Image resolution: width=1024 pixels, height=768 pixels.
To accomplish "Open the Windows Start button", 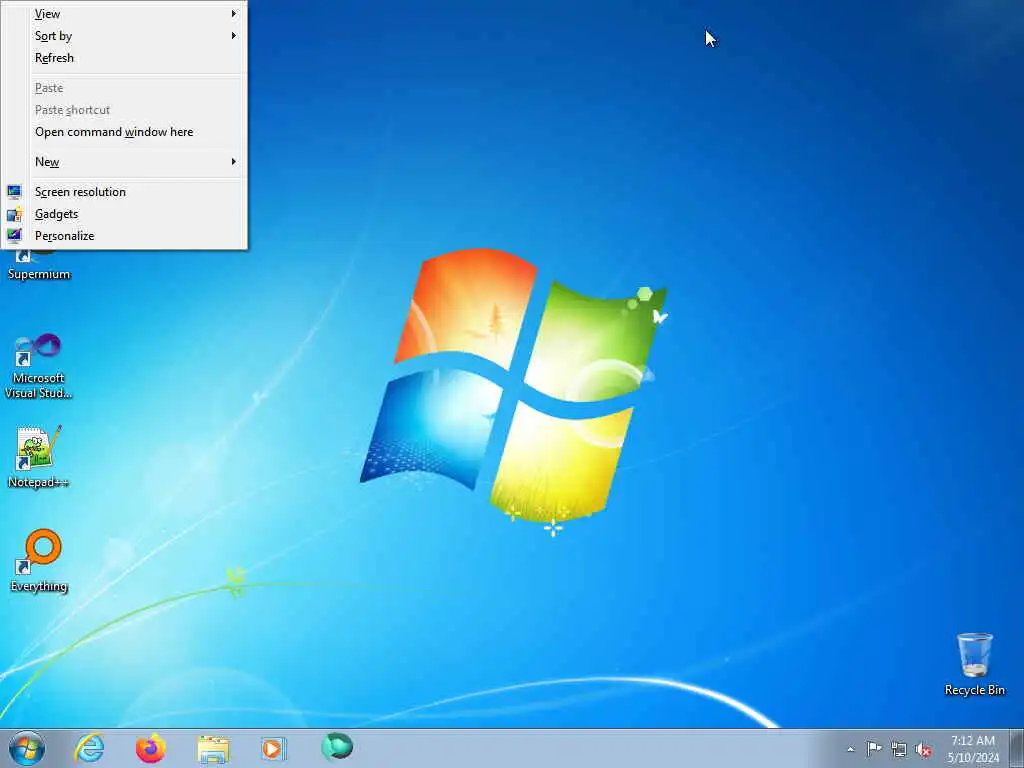I will 27,748.
